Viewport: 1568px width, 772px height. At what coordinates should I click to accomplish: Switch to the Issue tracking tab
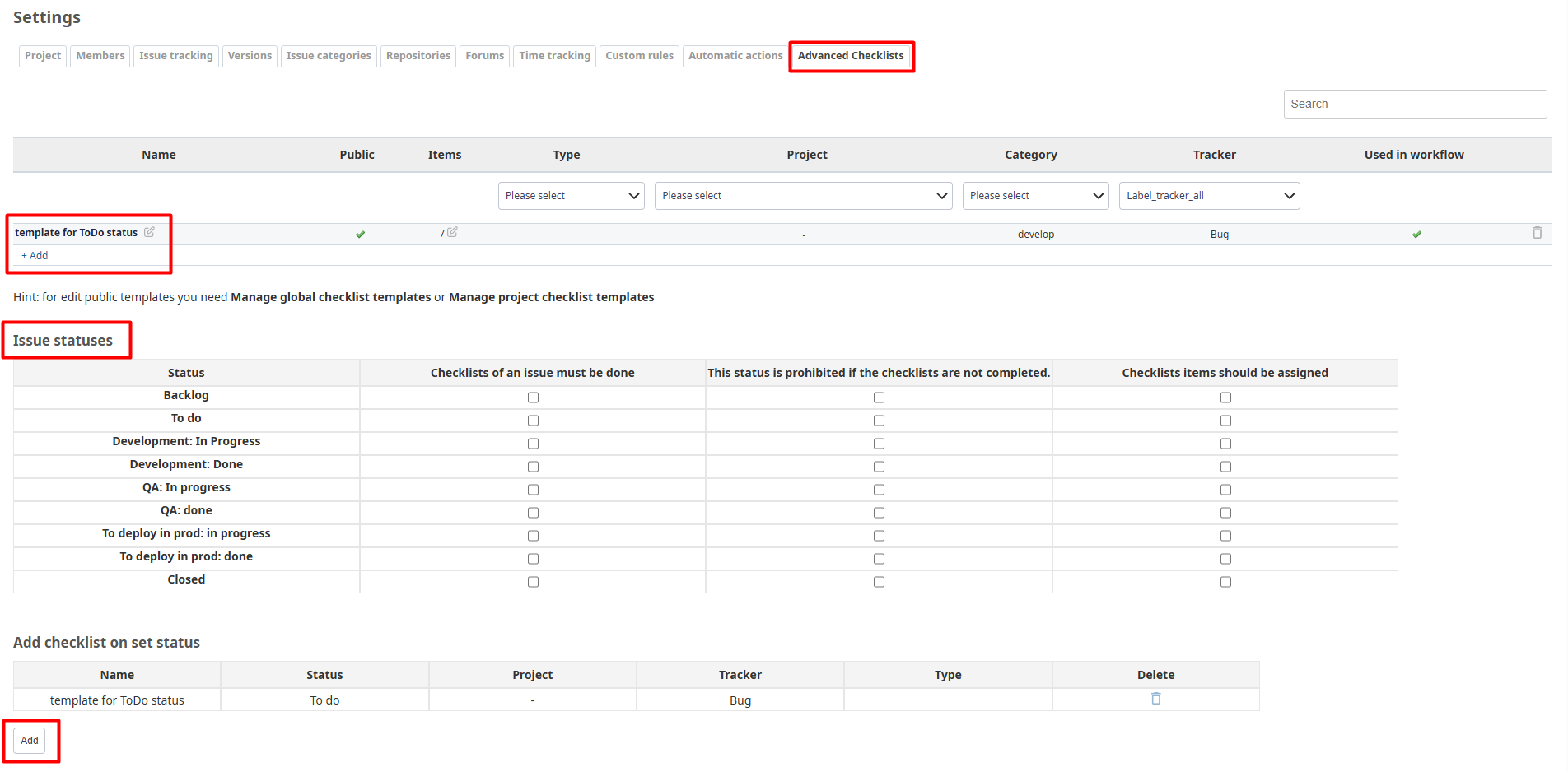pos(175,56)
